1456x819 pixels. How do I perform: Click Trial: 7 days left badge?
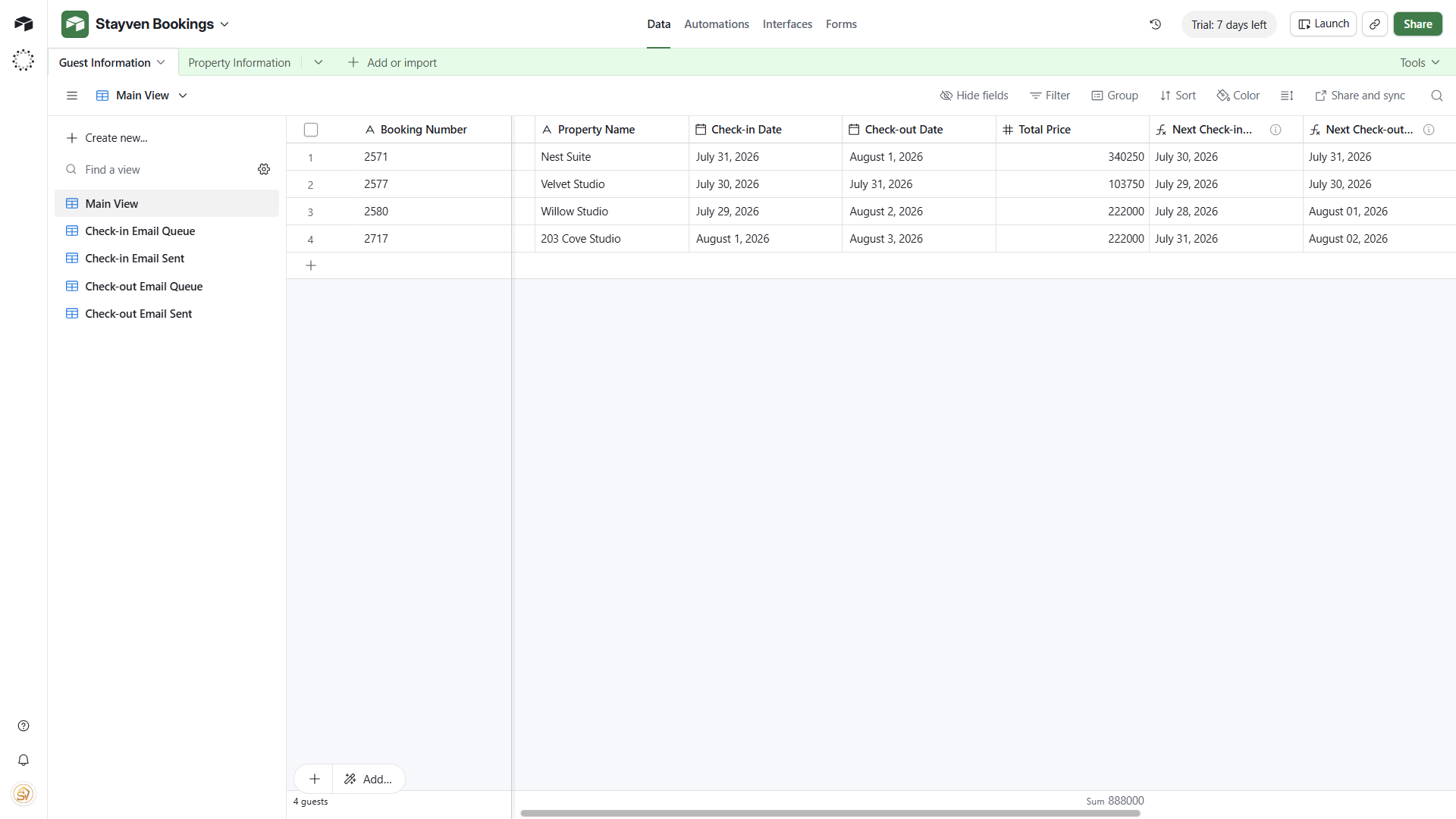[1228, 24]
